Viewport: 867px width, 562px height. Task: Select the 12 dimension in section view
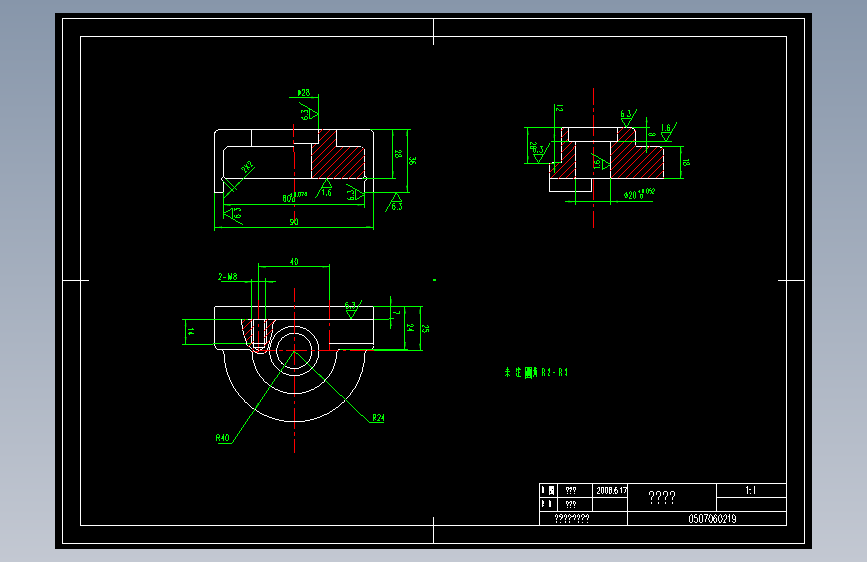tap(560, 108)
